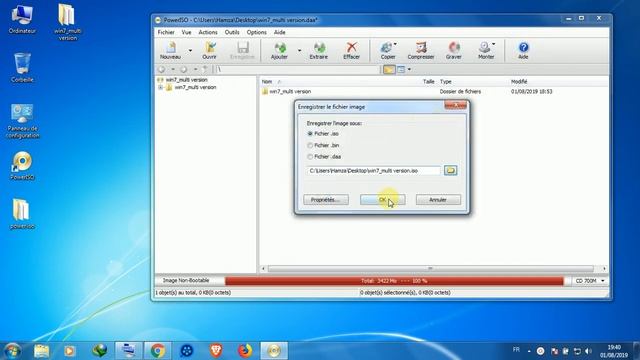Open the Options menu
This screenshot has width=640, height=360.
pos(256,32)
